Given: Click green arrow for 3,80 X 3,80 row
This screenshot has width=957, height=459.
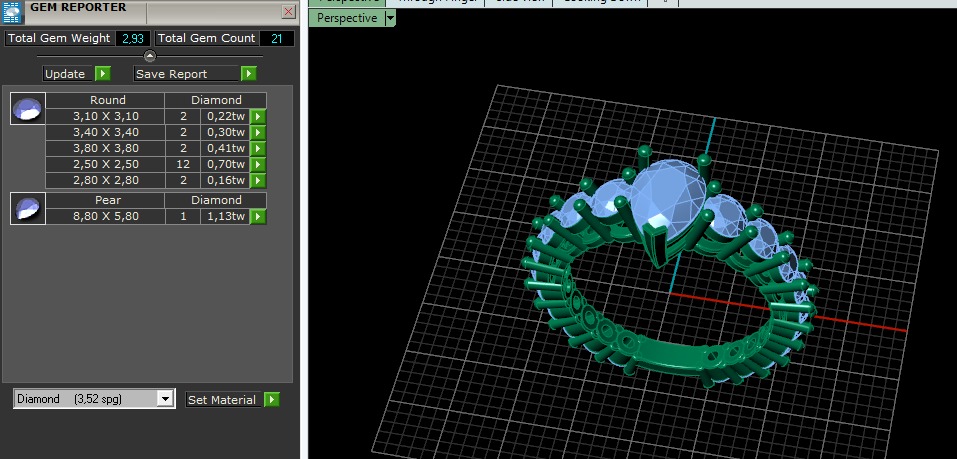Looking at the screenshot, I should (258, 148).
